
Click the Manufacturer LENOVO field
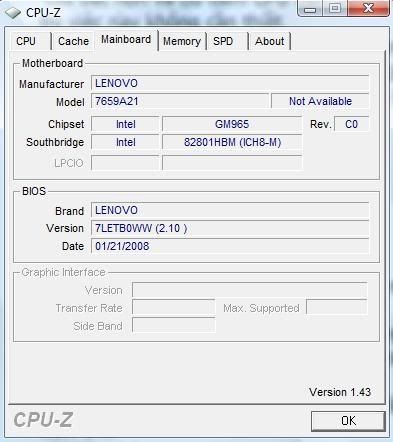(x=230, y=83)
